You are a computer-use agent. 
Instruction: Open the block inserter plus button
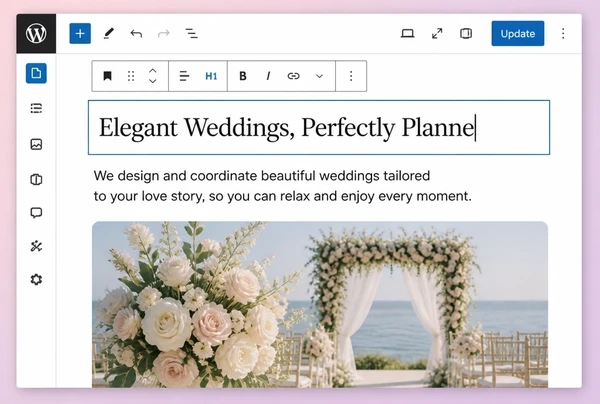(80, 34)
